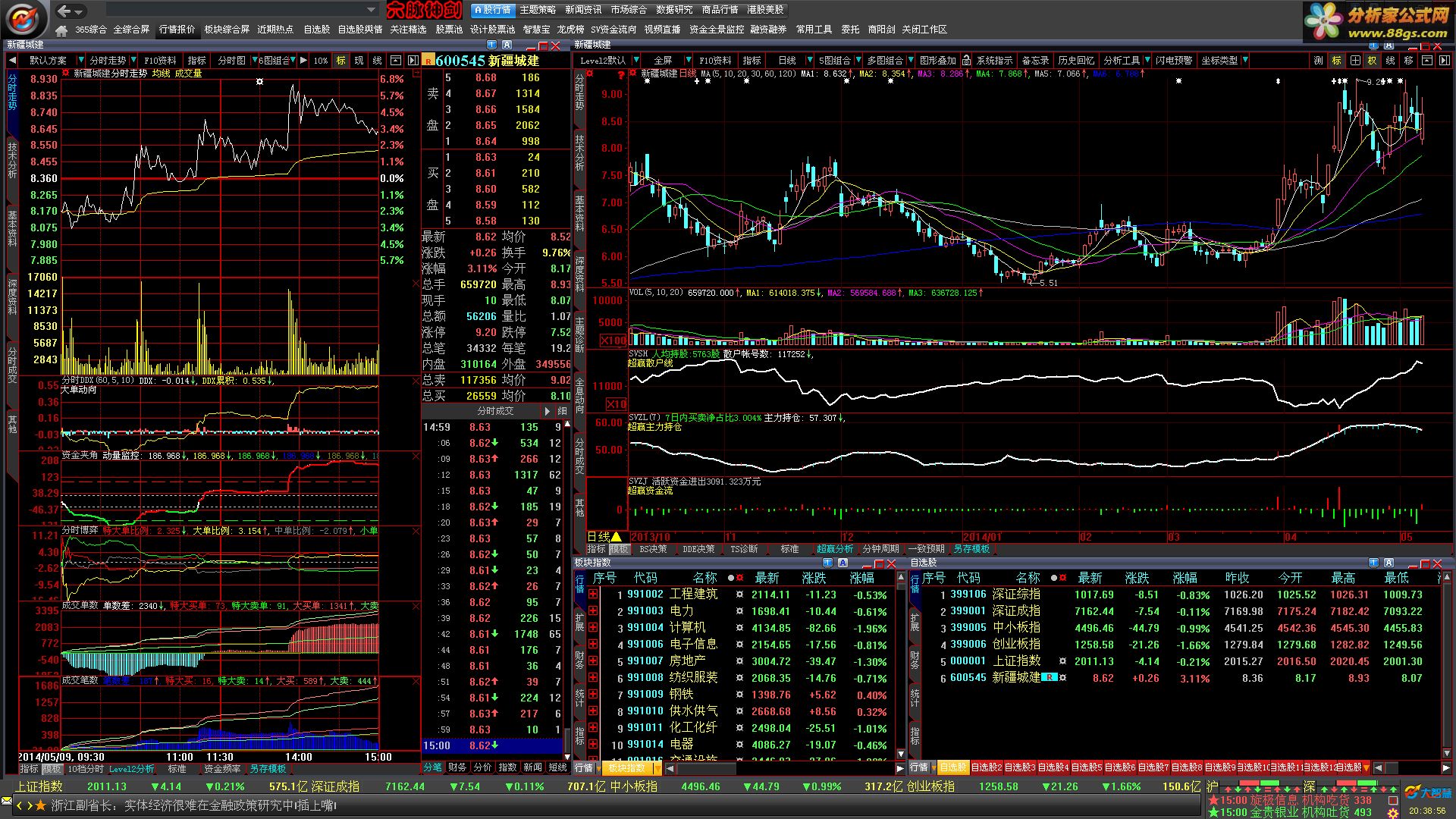Click the T icon in 板块指数 title bar
This screenshot has width=1456, height=819.
click(x=828, y=563)
